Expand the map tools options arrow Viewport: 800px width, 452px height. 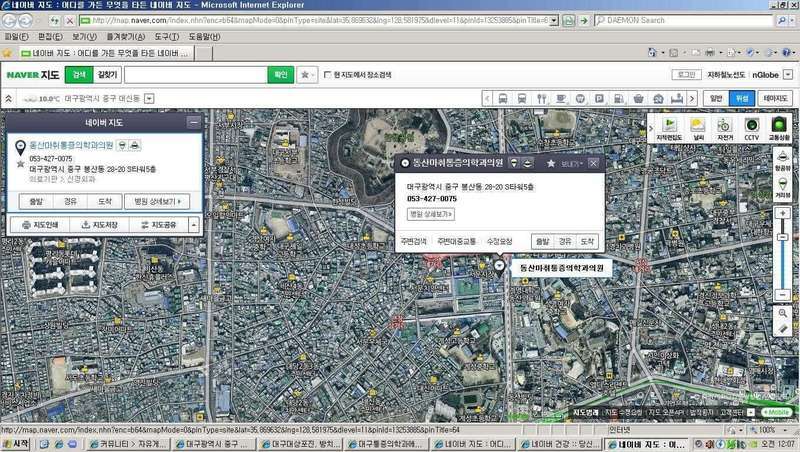tap(194, 225)
